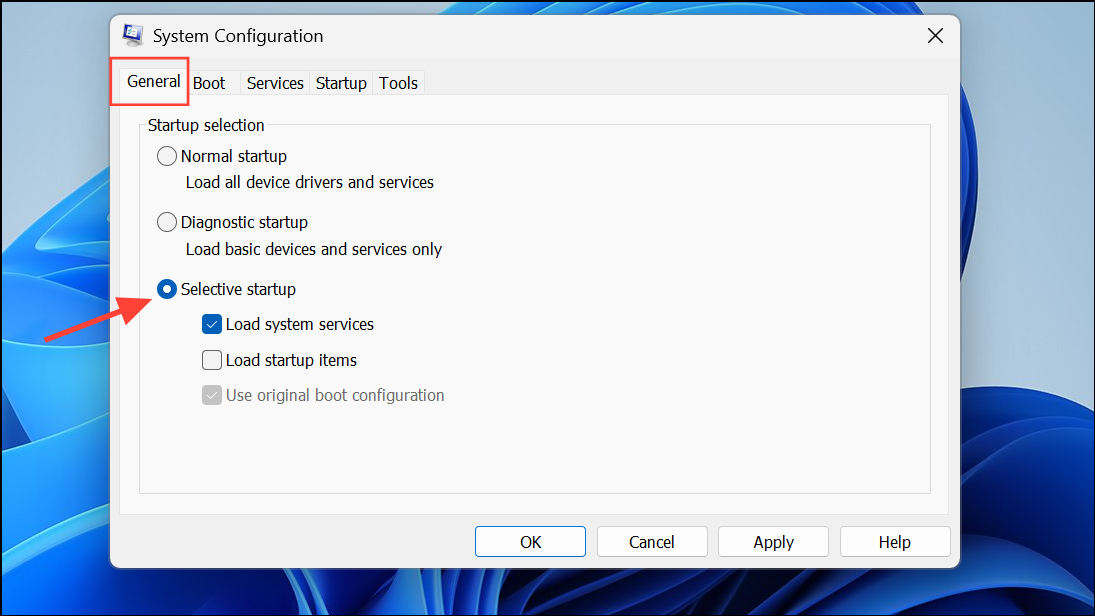Click Use original boot configuration checkbox
Screen dimensions: 1095x616
[x=212, y=395]
